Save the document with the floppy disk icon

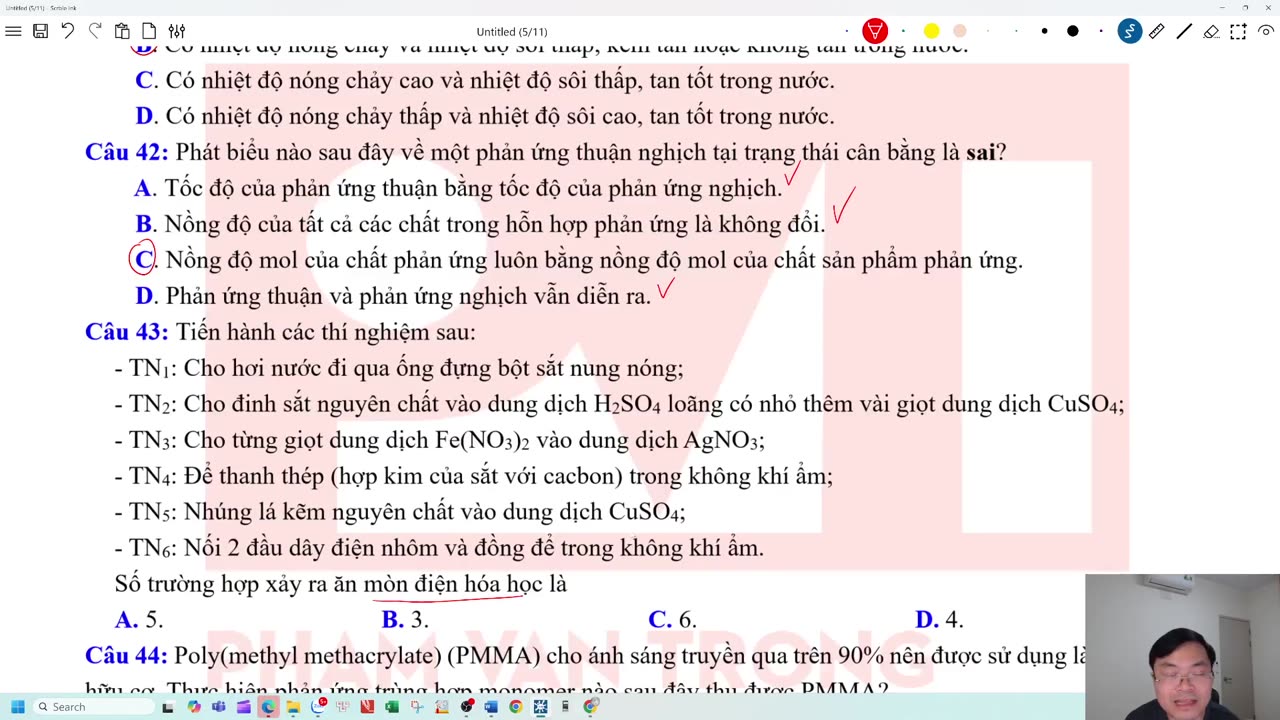pos(40,31)
